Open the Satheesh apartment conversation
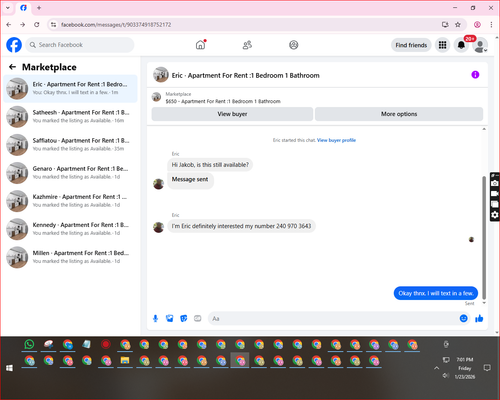This screenshot has width=500, height=400. pos(70,117)
